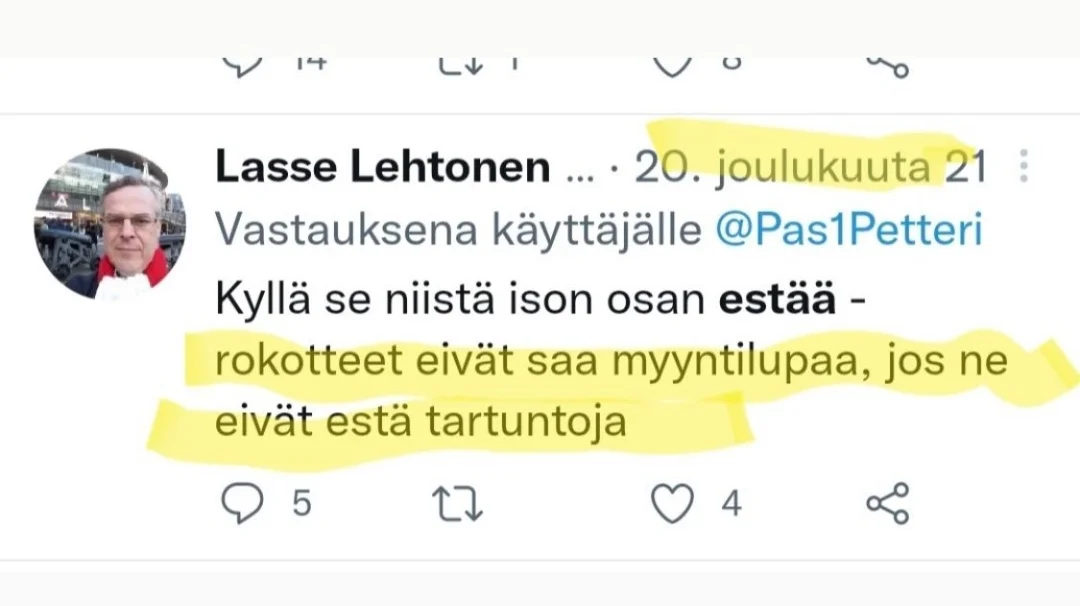
Task: Click the "Vastauksena käyttäjälle" reply label
Action: 460,231
